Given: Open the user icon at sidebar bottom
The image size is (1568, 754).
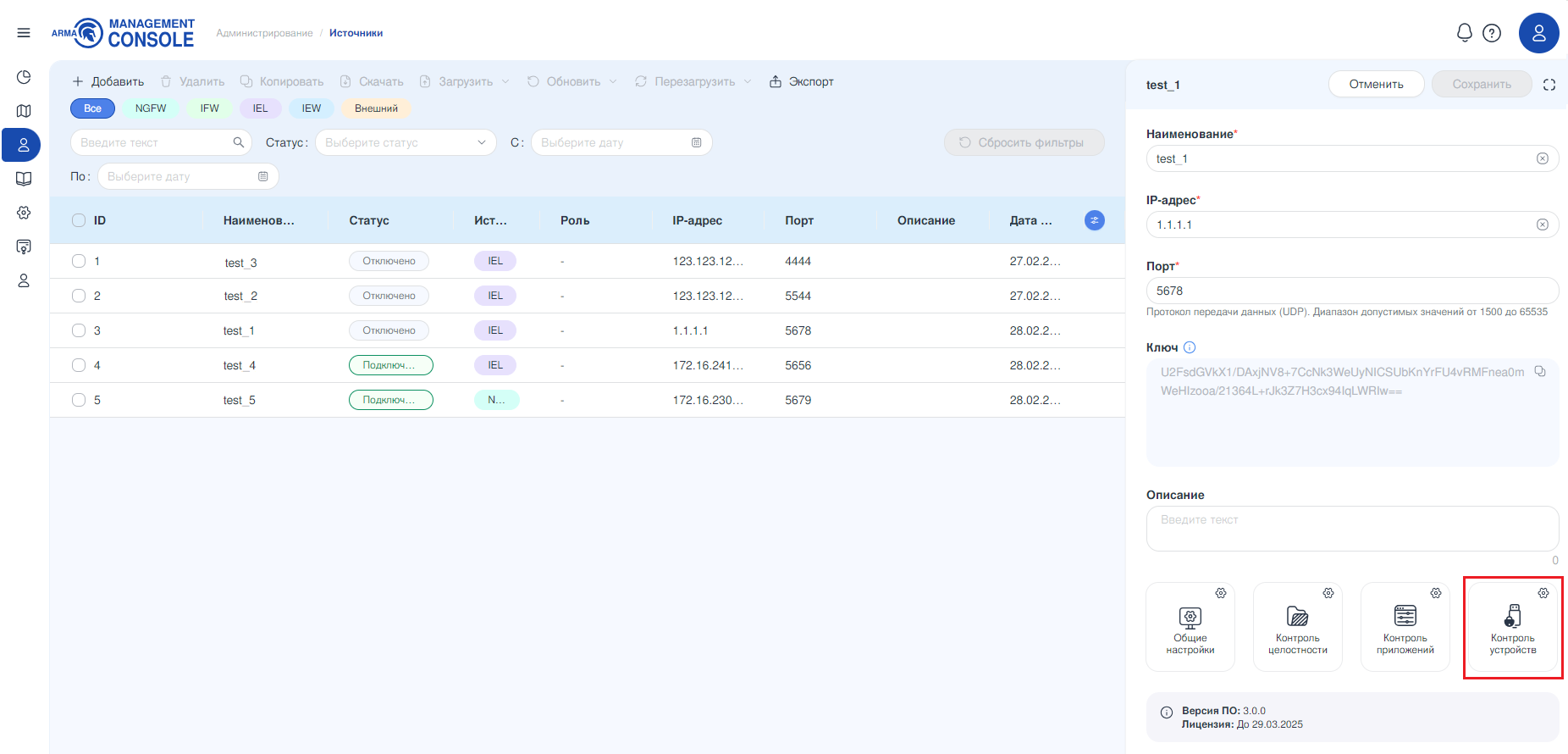Looking at the screenshot, I should point(24,280).
